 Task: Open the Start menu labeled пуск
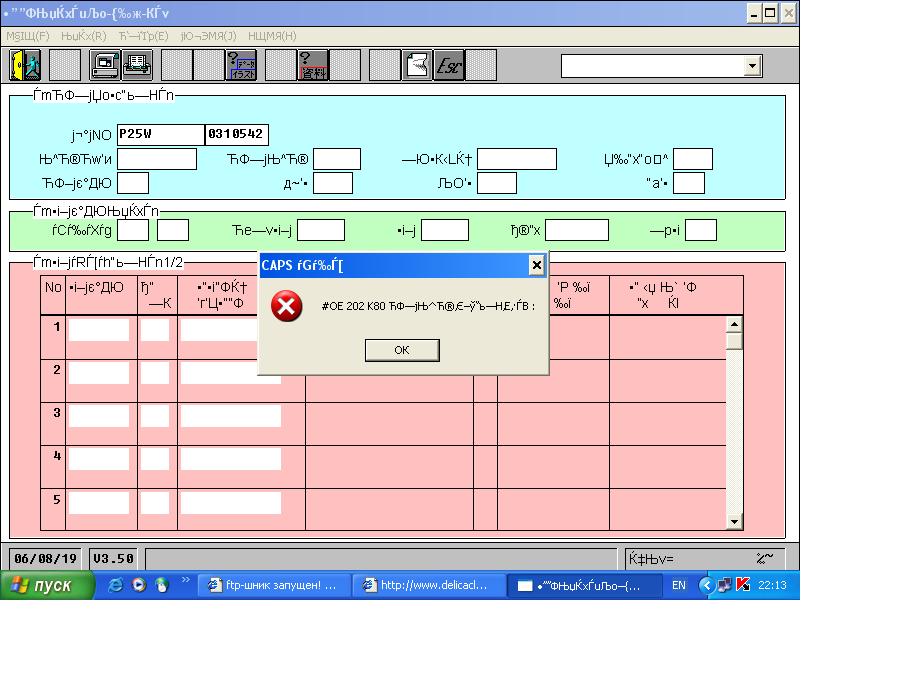(x=48, y=585)
